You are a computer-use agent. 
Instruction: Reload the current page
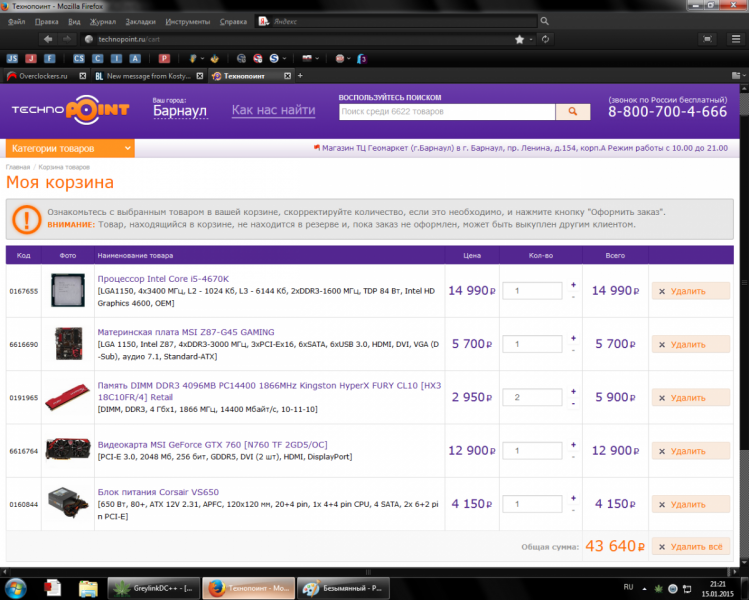[x=546, y=39]
